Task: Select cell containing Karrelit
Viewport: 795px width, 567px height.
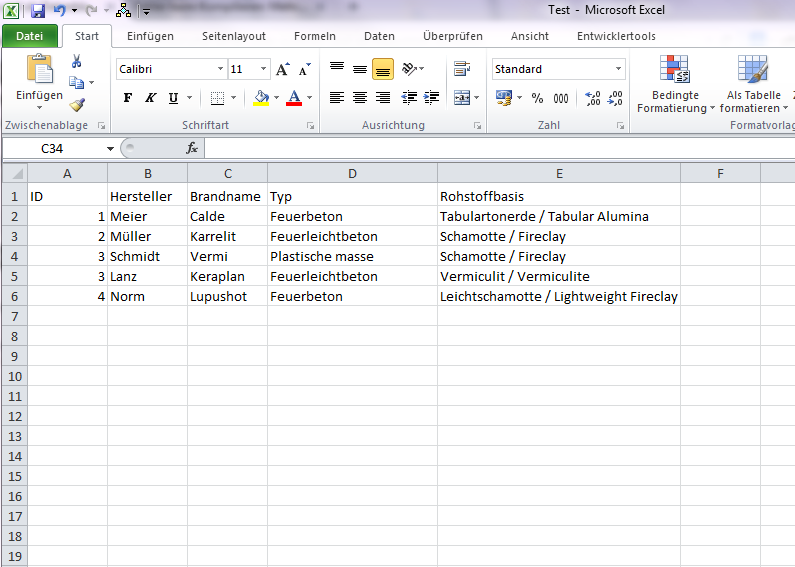Action: click(228, 236)
